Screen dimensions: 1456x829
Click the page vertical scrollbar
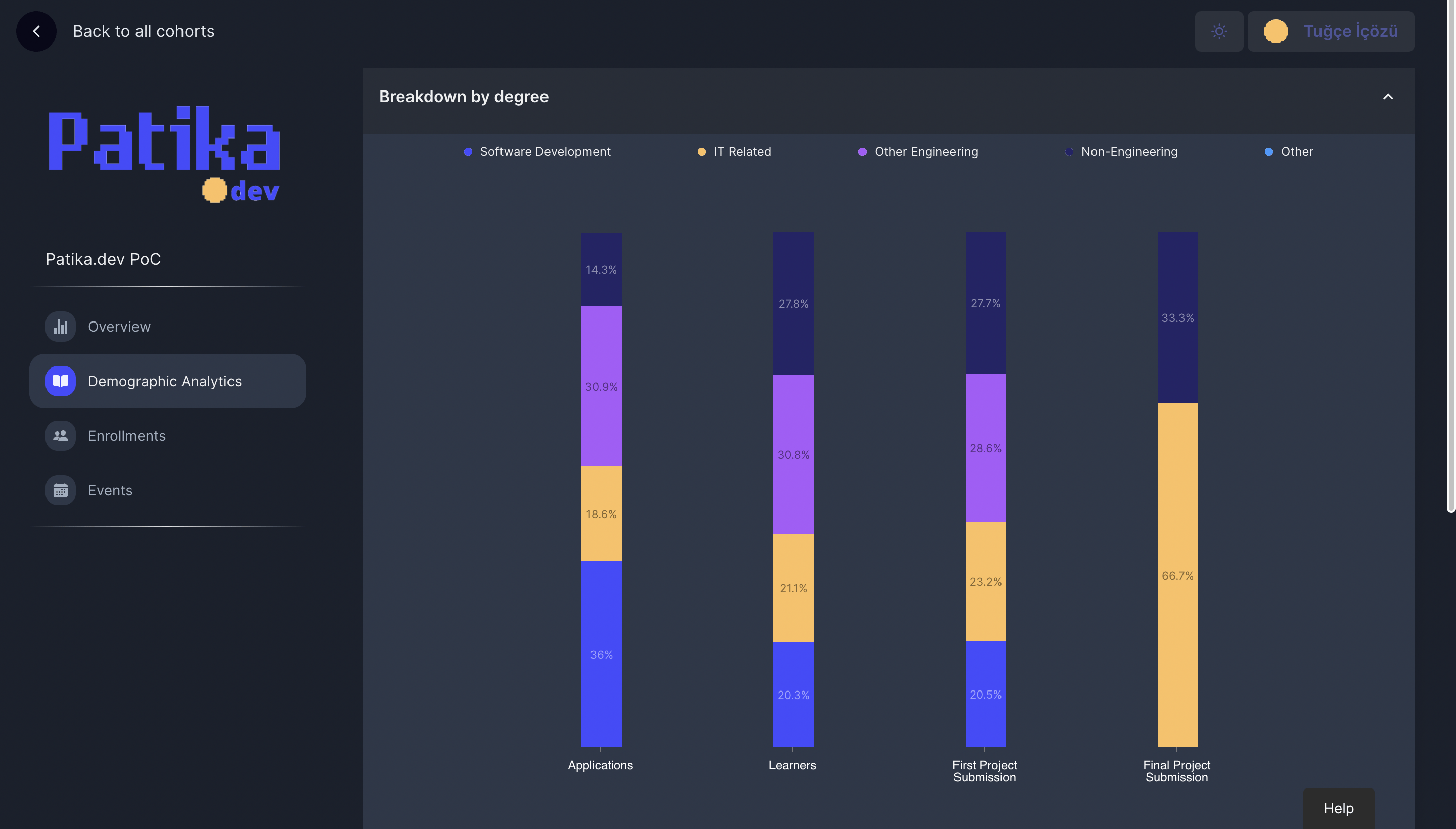pyautogui.click(x=1451, y=256)
